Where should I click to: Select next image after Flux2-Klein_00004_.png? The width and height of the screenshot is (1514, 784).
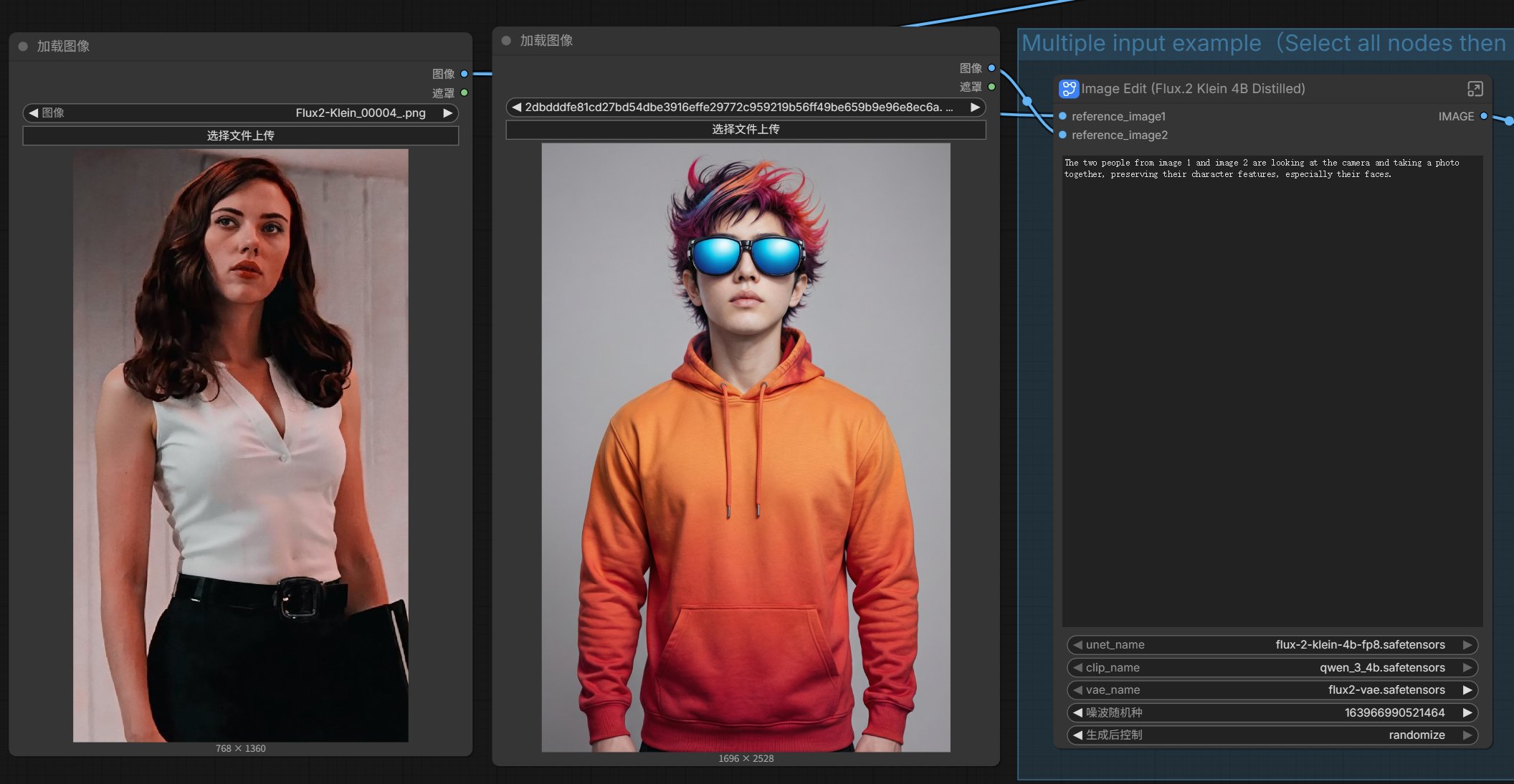click(448, 113)
